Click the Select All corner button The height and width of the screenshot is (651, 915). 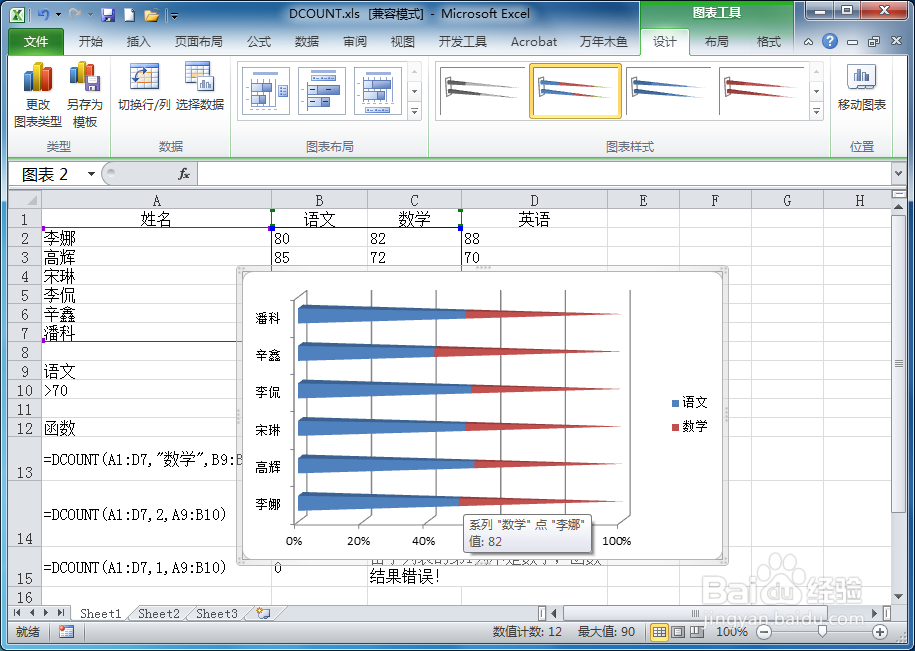tap(25, 200)
